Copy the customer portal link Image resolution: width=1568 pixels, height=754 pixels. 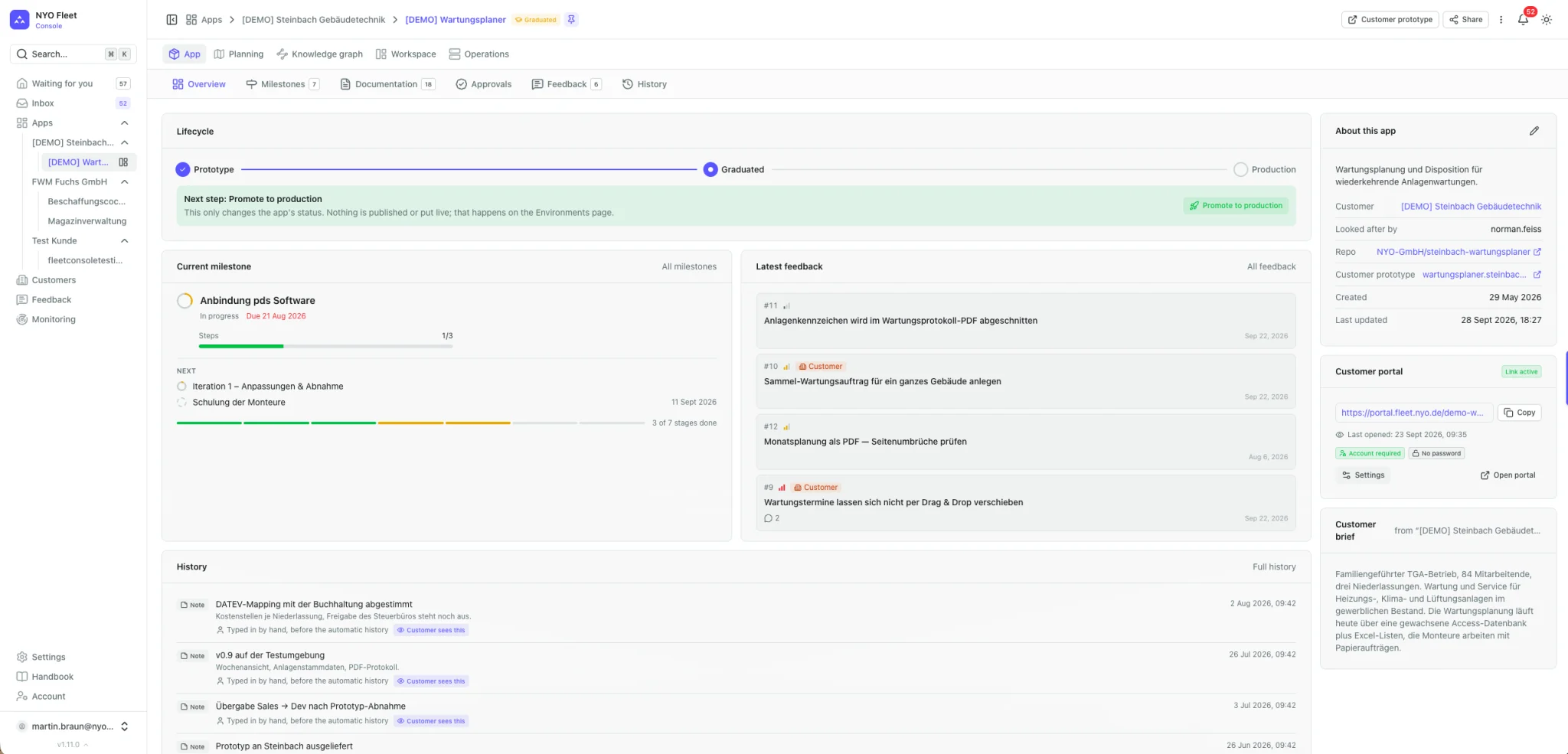[1519, 413]
